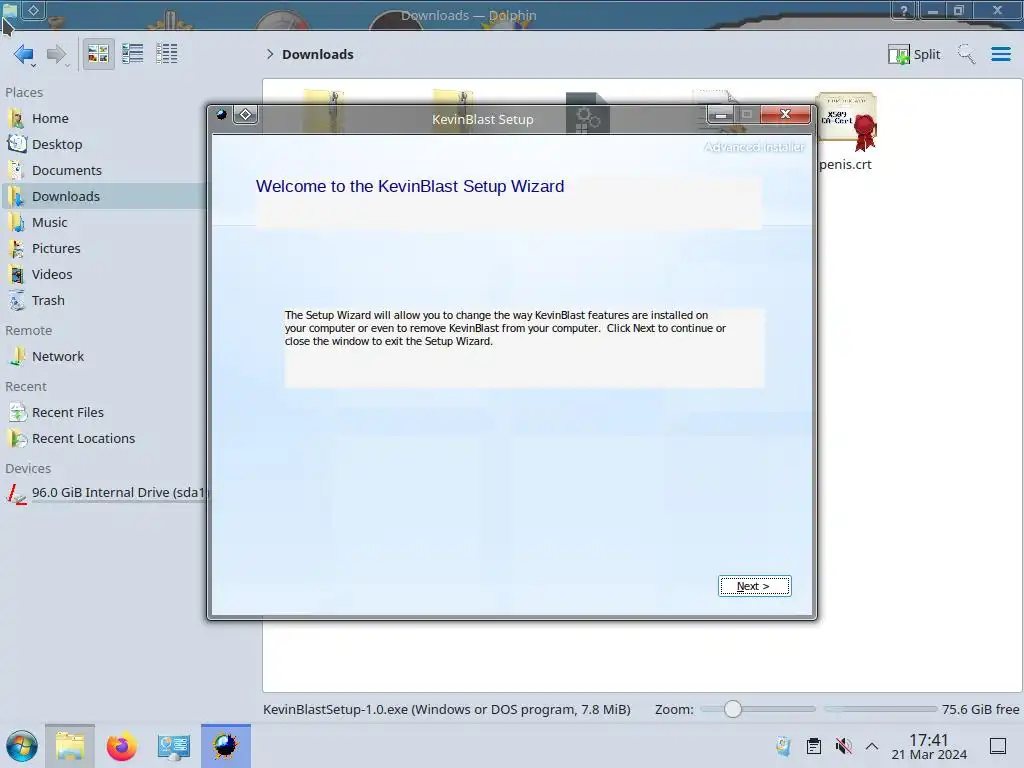Toggle keep-on-all-desktops pin in KevinBlast Setup titlebar
The height and width of the screenshot is (768, 1024).
[x=246, y=114]
